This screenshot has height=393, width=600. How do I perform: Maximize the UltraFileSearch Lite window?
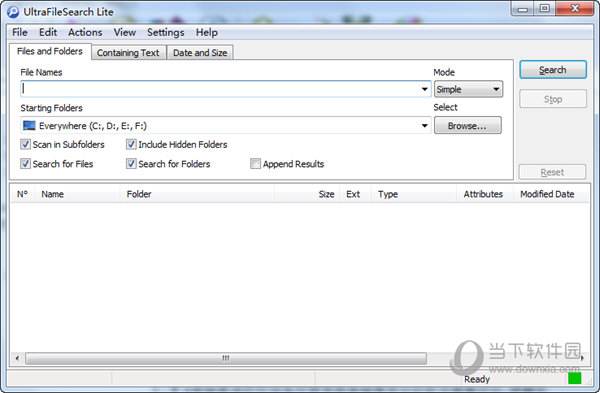(545, 8)
